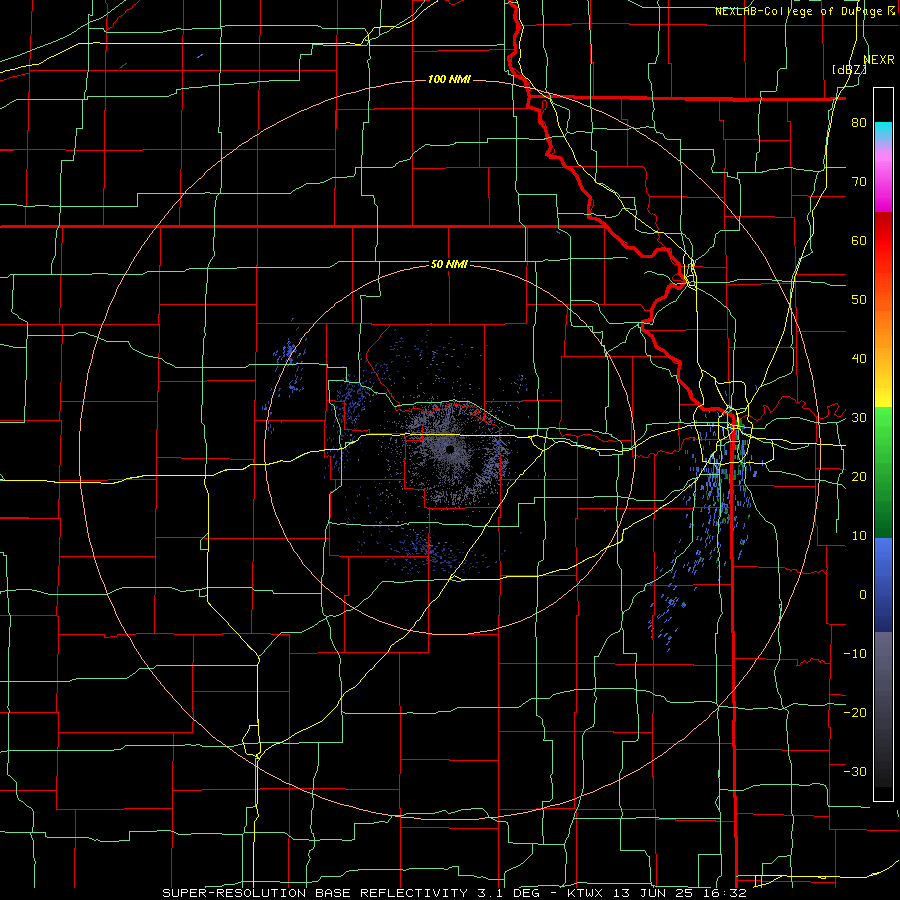Select the -20 value on the dBZ scale
This screenshot has width=900, height=900.
pos(855,712)
